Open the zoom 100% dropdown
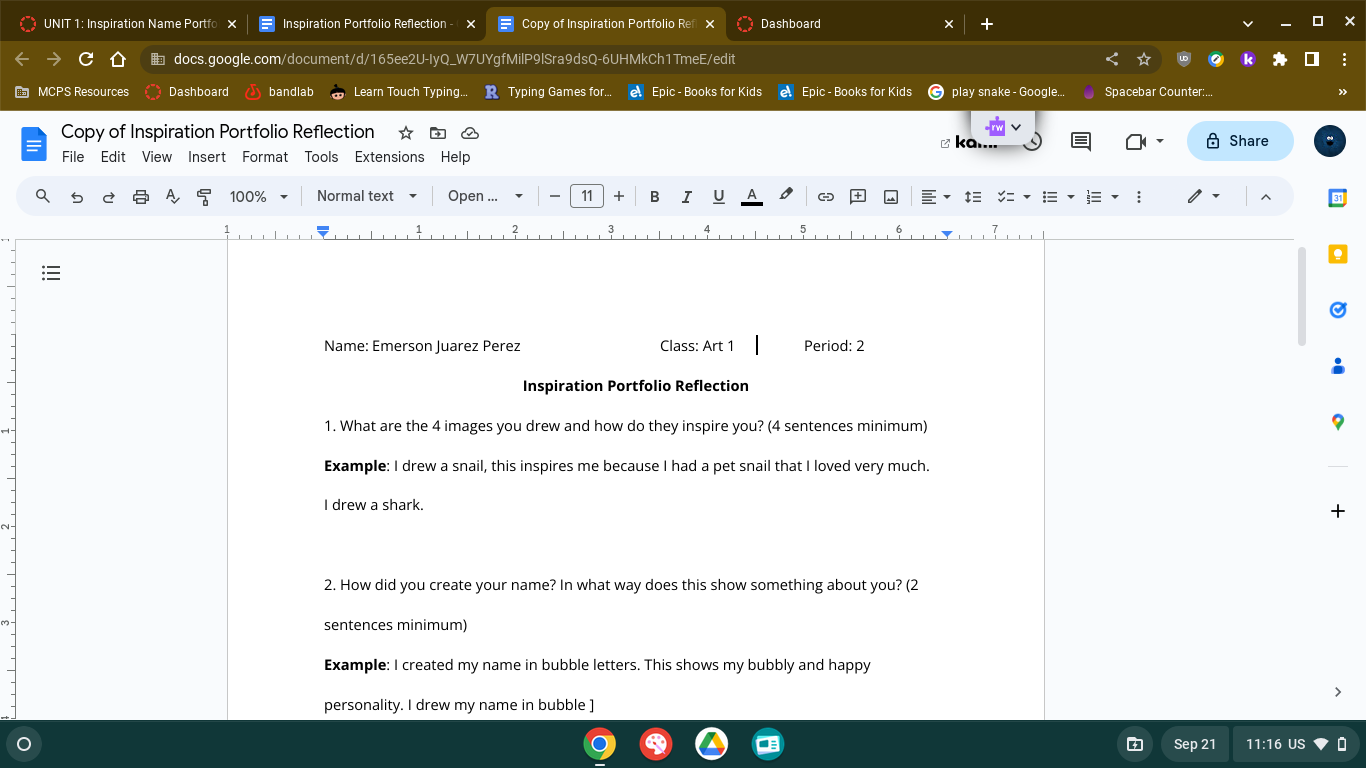 coord(258,197)
